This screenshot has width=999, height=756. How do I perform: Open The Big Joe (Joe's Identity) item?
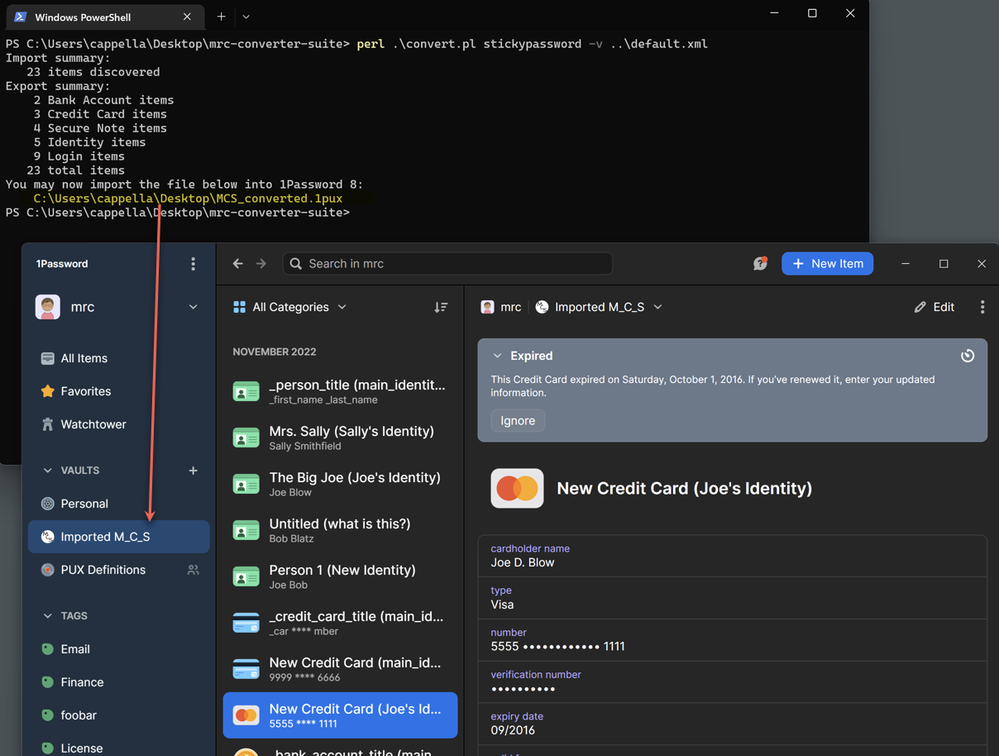tap(340, 484)
